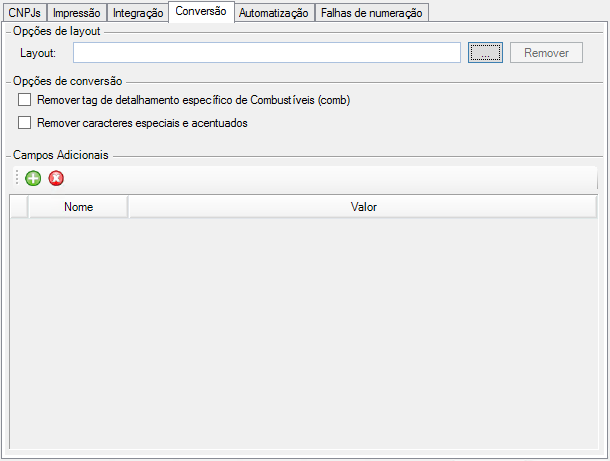This screenshot has width=610, height=461.
Task: Go to the Integração tab
Action: pyautogui.click(x=137, y=13)
